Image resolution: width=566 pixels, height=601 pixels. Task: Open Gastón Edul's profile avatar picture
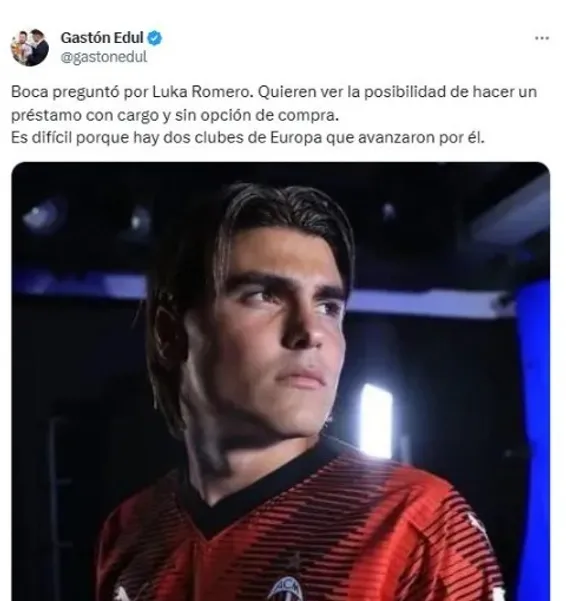pos(30,48)
